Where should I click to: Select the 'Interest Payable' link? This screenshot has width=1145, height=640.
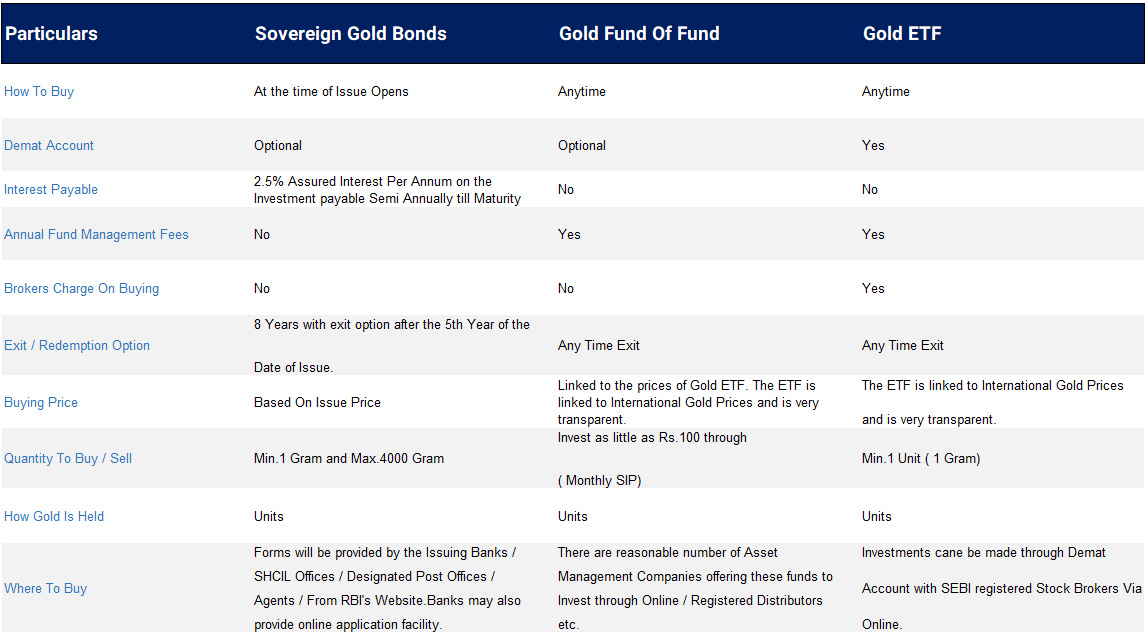click(x=51, y=190)
